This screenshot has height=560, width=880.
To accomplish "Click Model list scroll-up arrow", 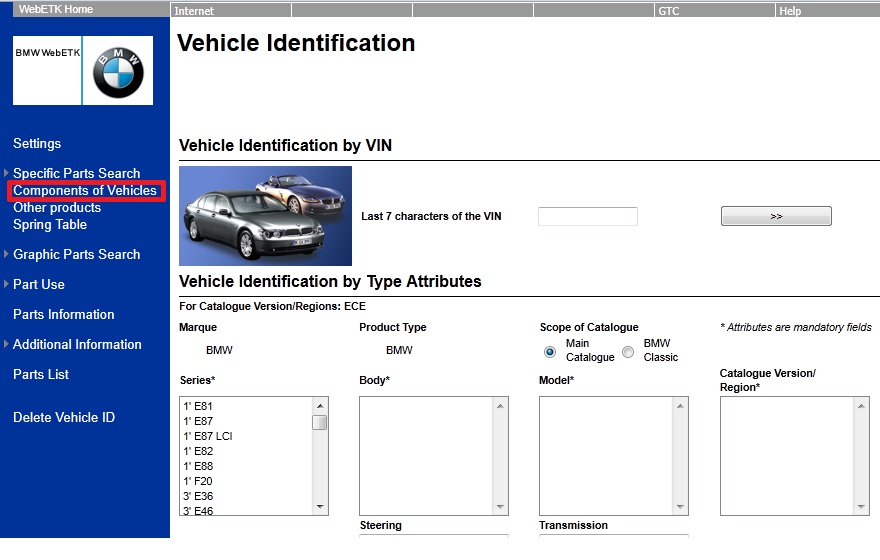I will tap(680, 406).
